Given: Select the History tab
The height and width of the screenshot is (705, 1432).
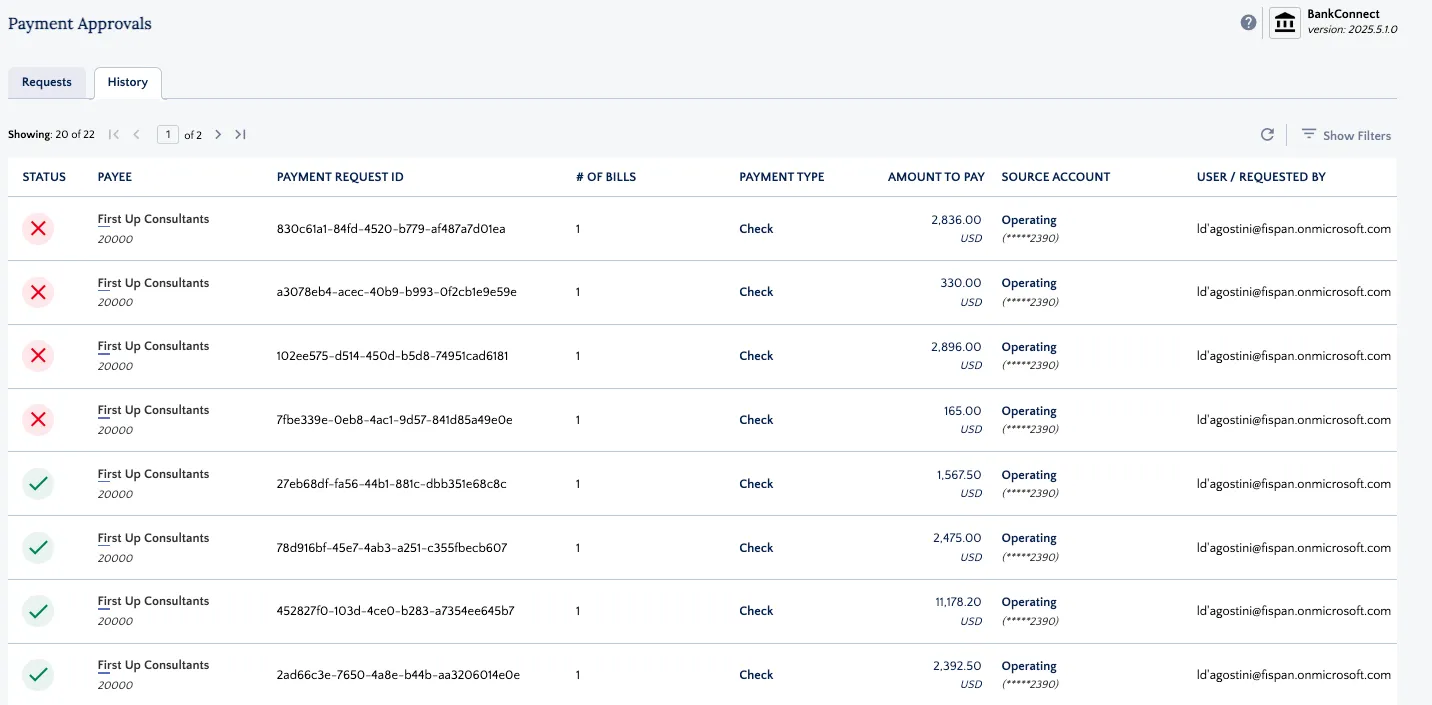Looking at the screenshot, I should (128, 82).
